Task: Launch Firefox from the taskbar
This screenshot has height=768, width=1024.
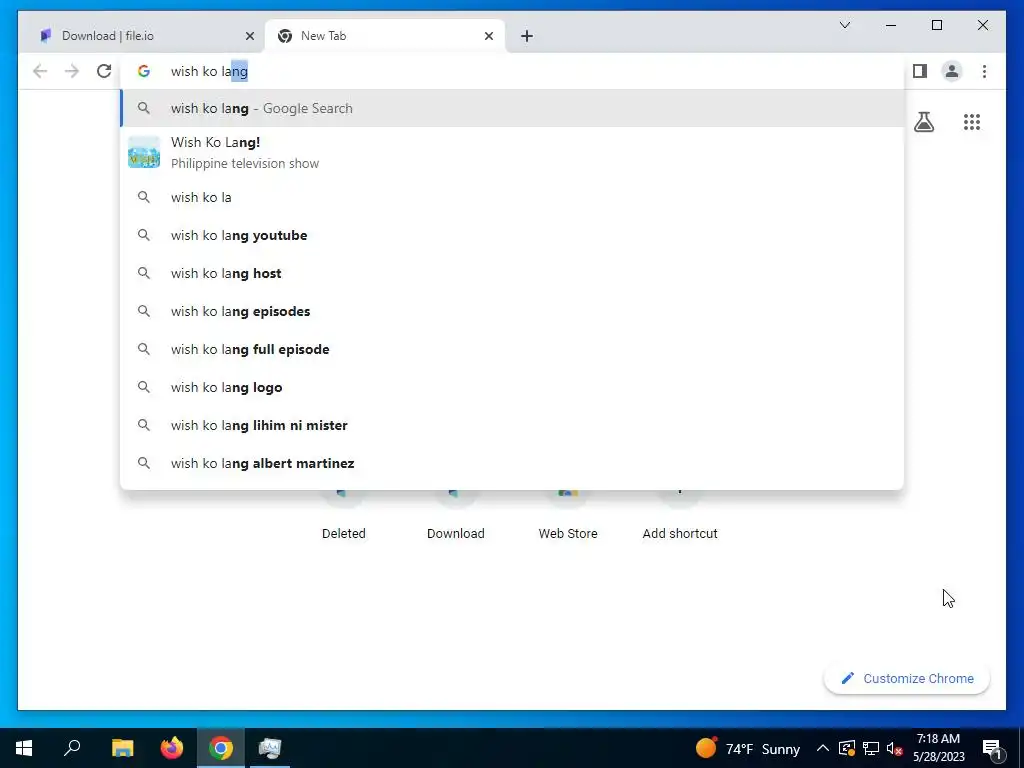Action: click(x=172, y=748)
